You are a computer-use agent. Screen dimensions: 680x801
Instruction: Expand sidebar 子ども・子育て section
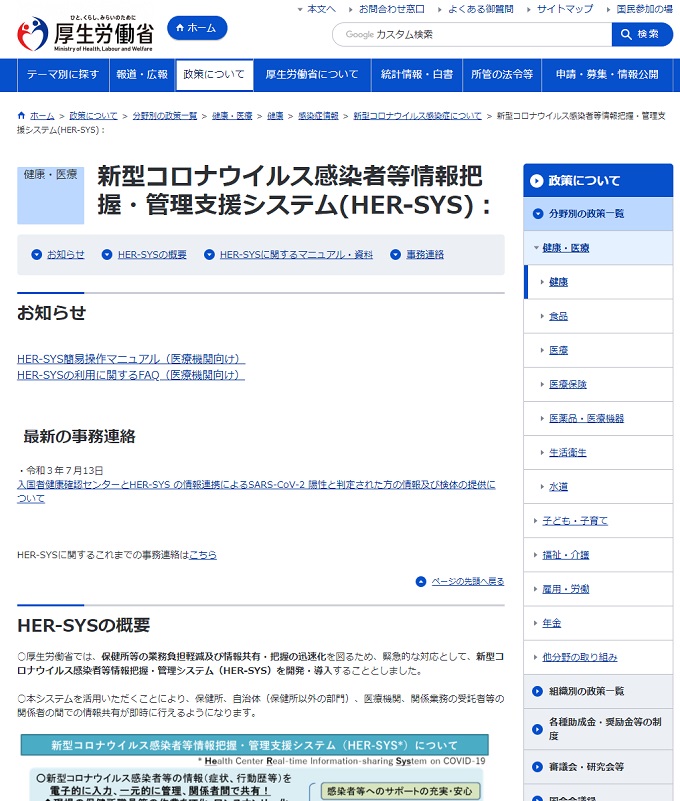coord(598,521)
